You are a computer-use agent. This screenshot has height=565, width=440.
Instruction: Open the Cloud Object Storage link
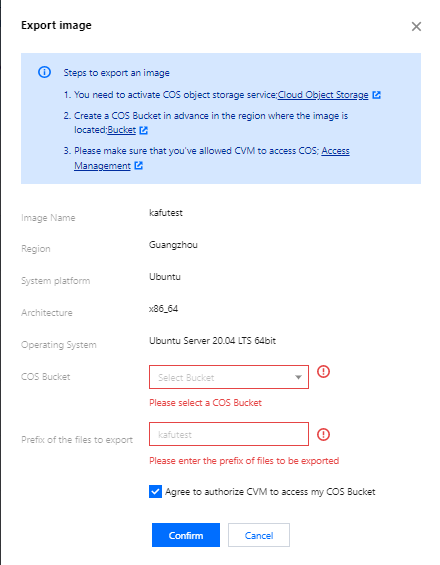[323, 95]
